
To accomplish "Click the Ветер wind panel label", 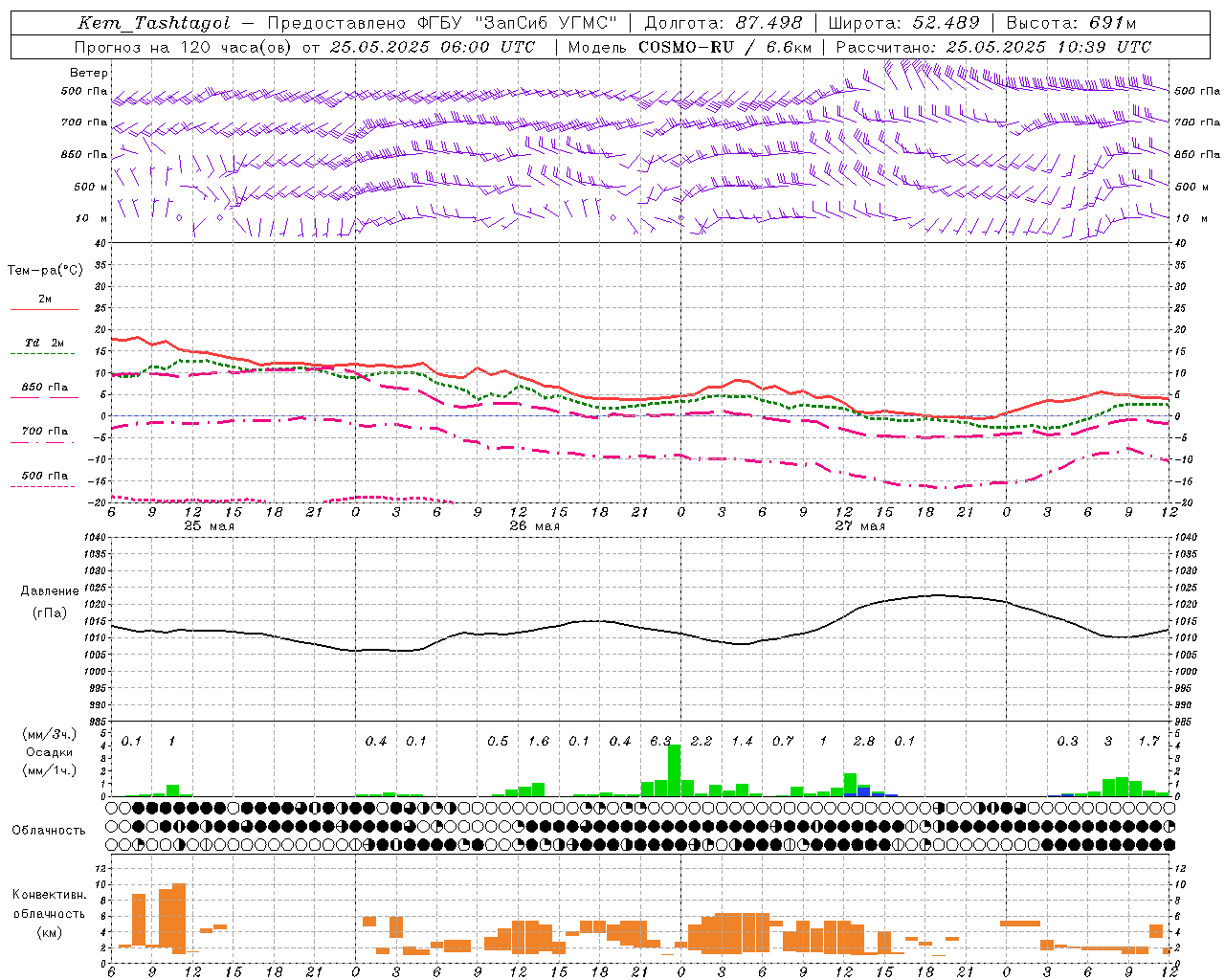I will tap(88, 73).
